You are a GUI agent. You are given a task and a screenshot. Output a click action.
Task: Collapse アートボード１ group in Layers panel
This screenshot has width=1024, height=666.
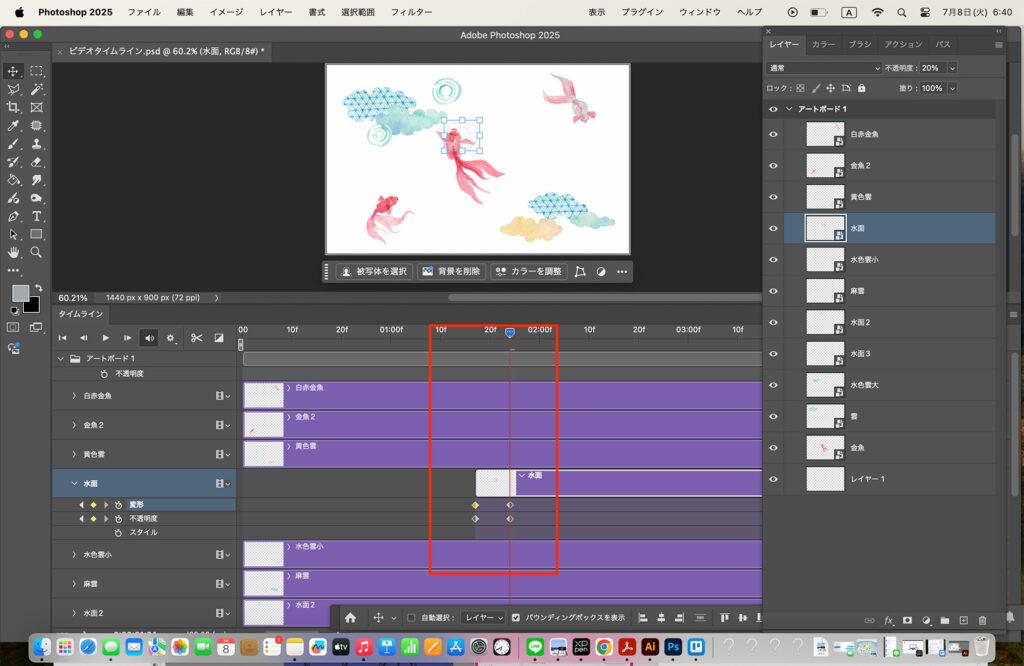point(789,109)
